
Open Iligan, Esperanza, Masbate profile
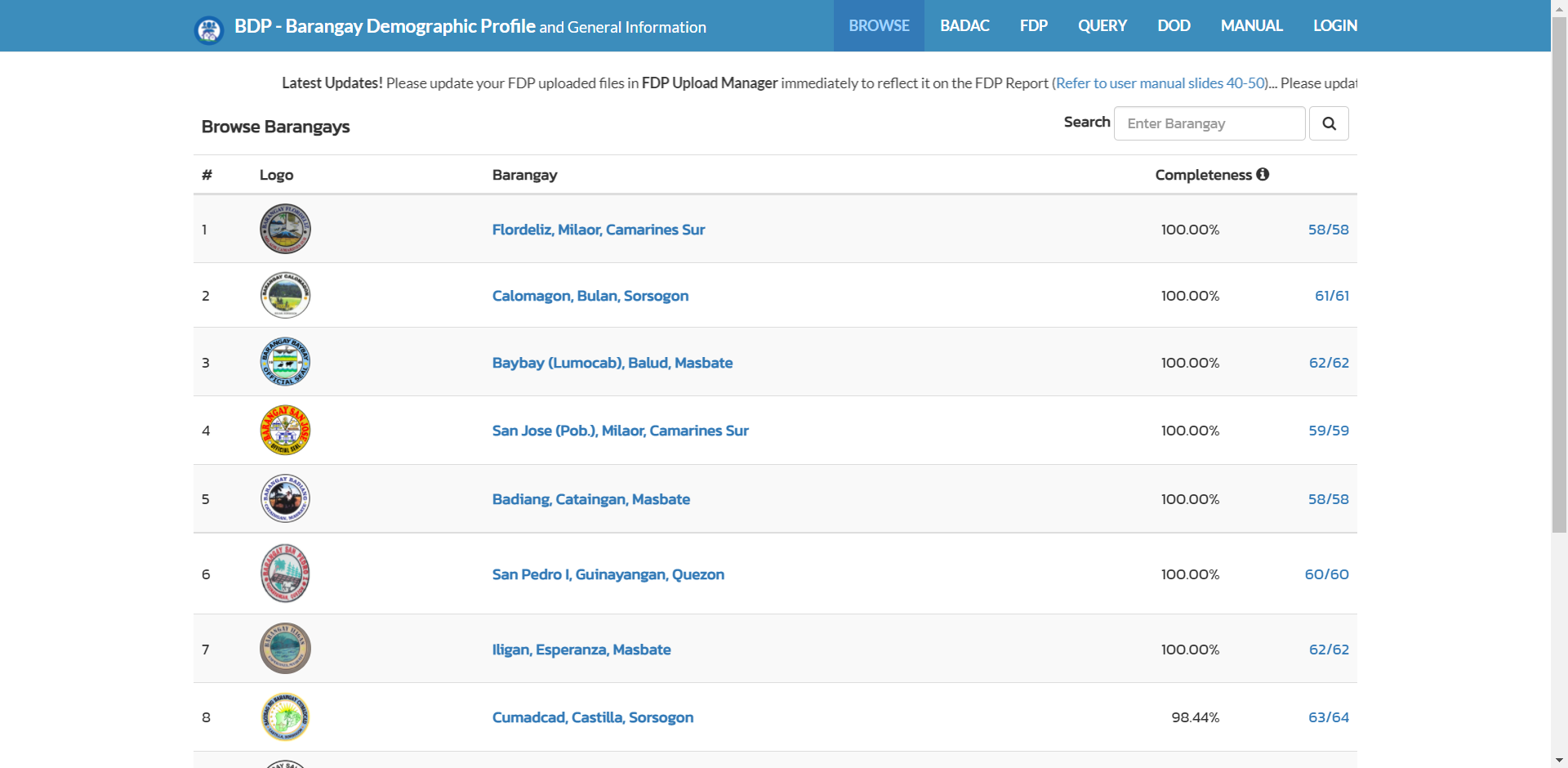coord(581,650)
